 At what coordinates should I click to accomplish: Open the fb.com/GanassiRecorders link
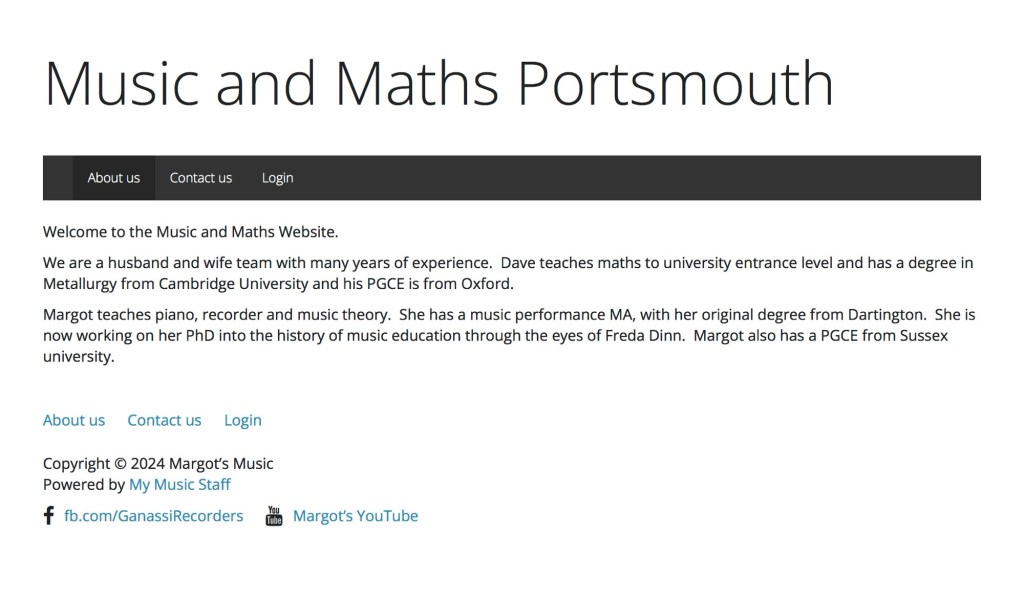tap(154, 516)
